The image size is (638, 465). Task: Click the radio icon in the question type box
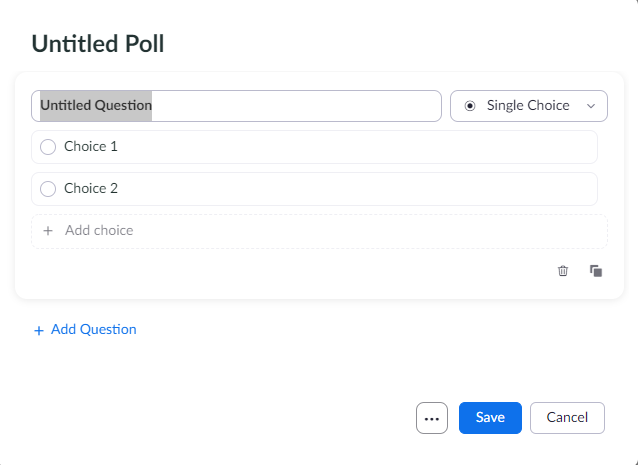(470, 106)
